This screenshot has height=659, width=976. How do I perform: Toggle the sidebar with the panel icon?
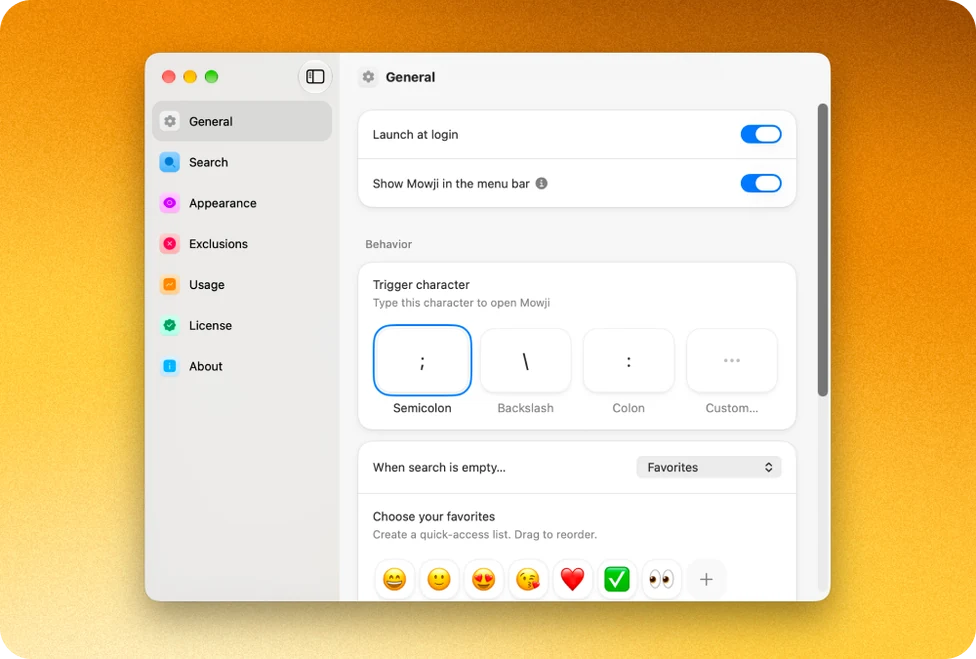click(315, 77)
